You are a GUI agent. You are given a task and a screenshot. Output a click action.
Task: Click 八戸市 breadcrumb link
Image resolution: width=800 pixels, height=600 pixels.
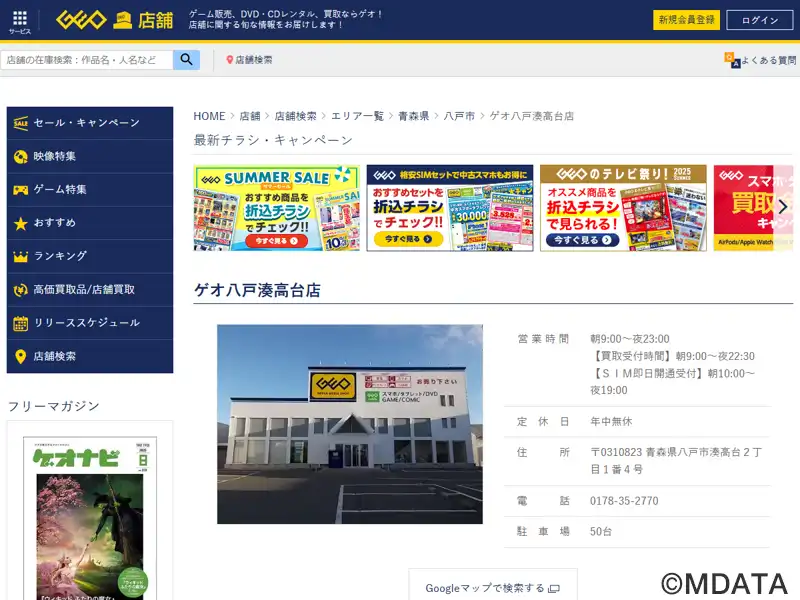pyautogui.click(x=459, y=116)
